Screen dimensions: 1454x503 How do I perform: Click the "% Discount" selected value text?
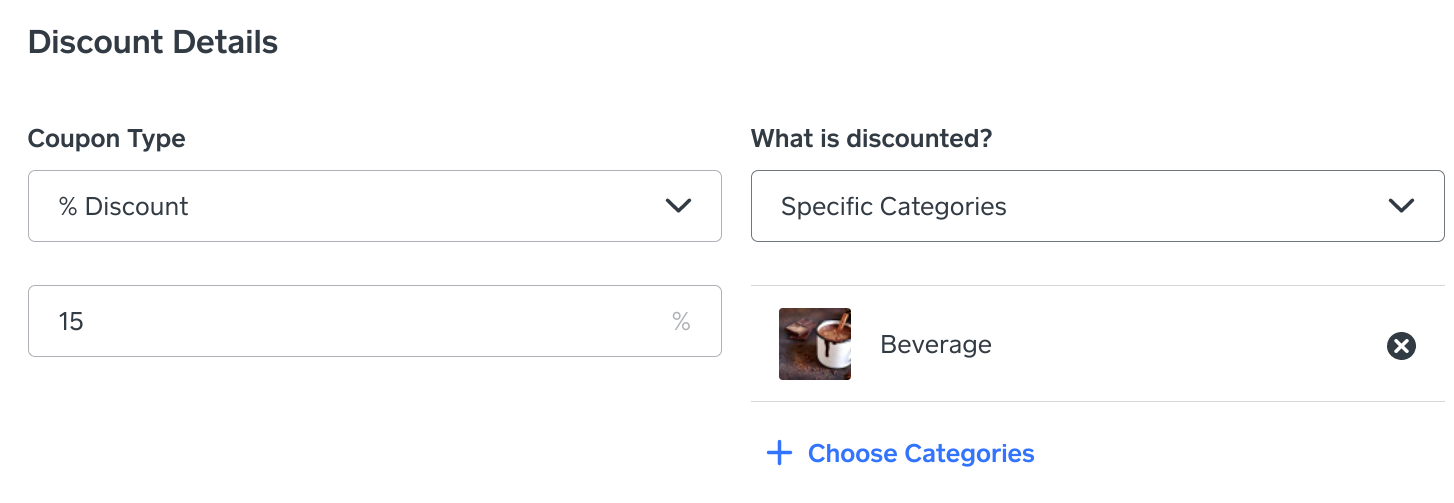click(123, 207)
